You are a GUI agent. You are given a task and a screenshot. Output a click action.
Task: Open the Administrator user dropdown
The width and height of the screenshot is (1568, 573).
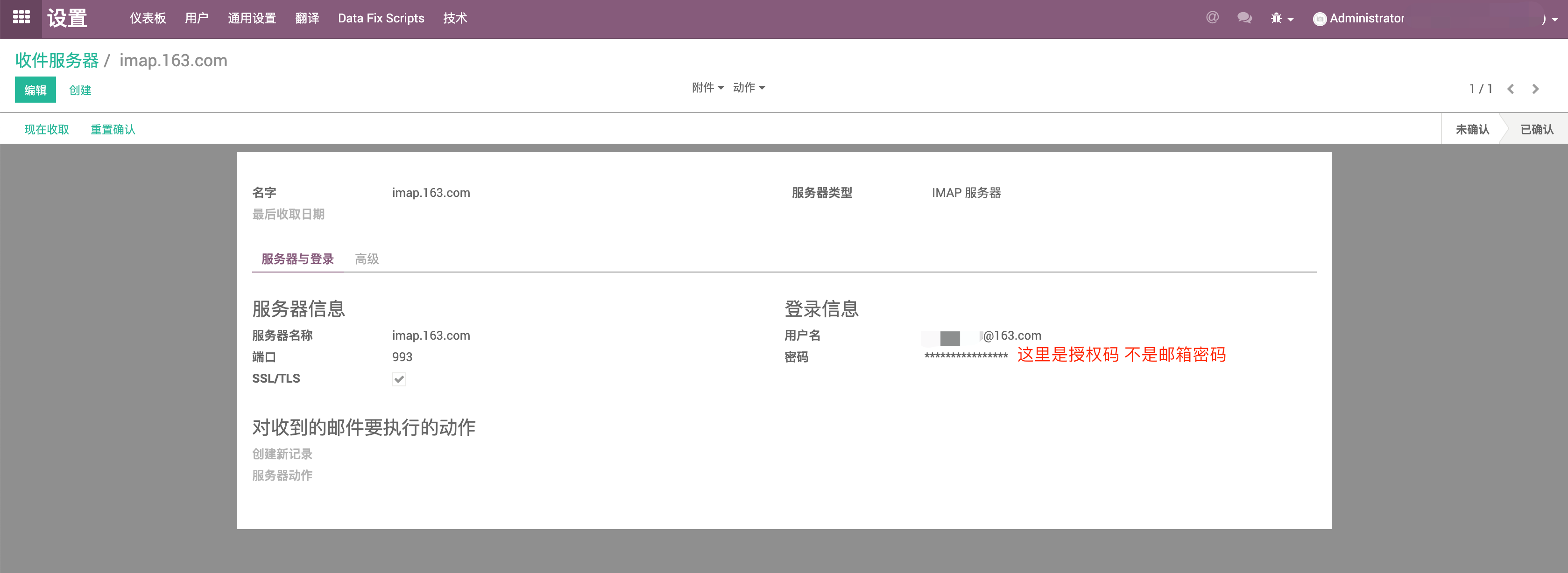[x=1367, y=18]
